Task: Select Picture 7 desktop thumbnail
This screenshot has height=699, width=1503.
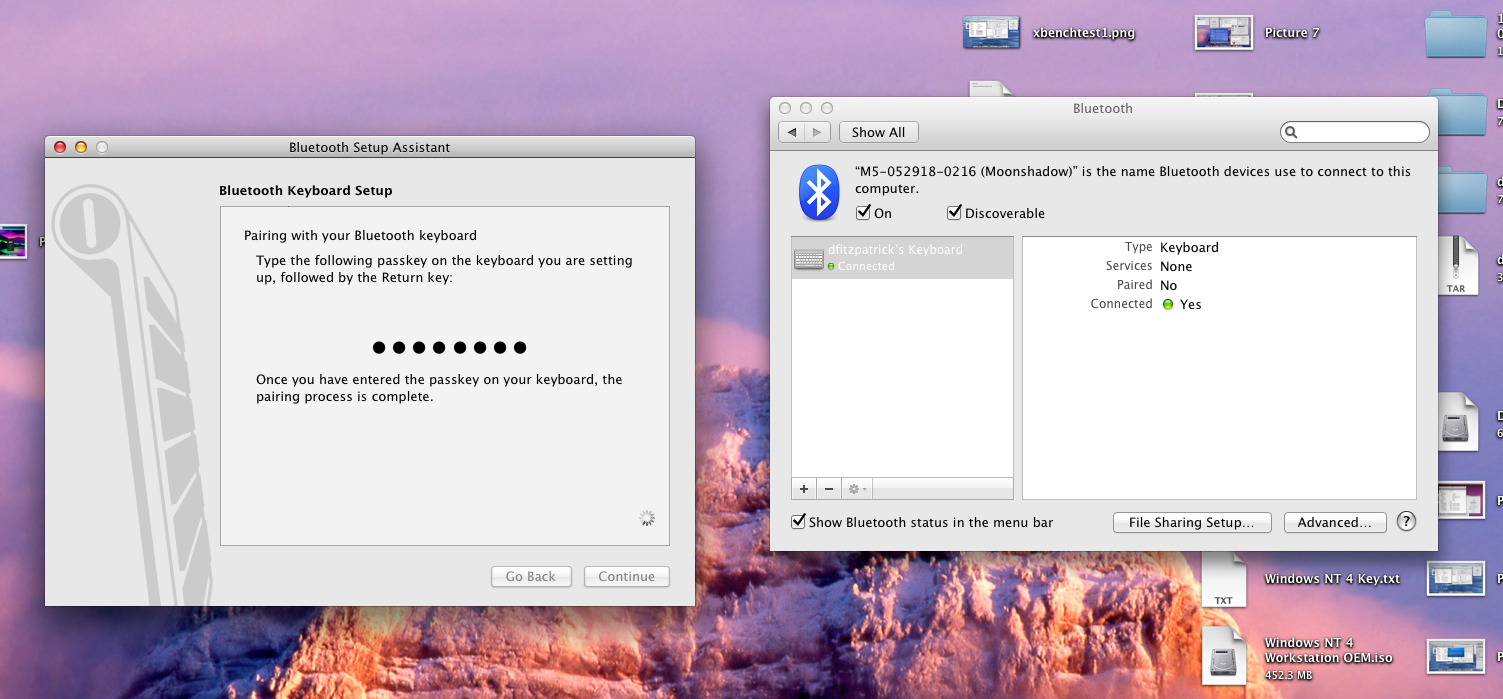Action: (x=1224, y=32)
